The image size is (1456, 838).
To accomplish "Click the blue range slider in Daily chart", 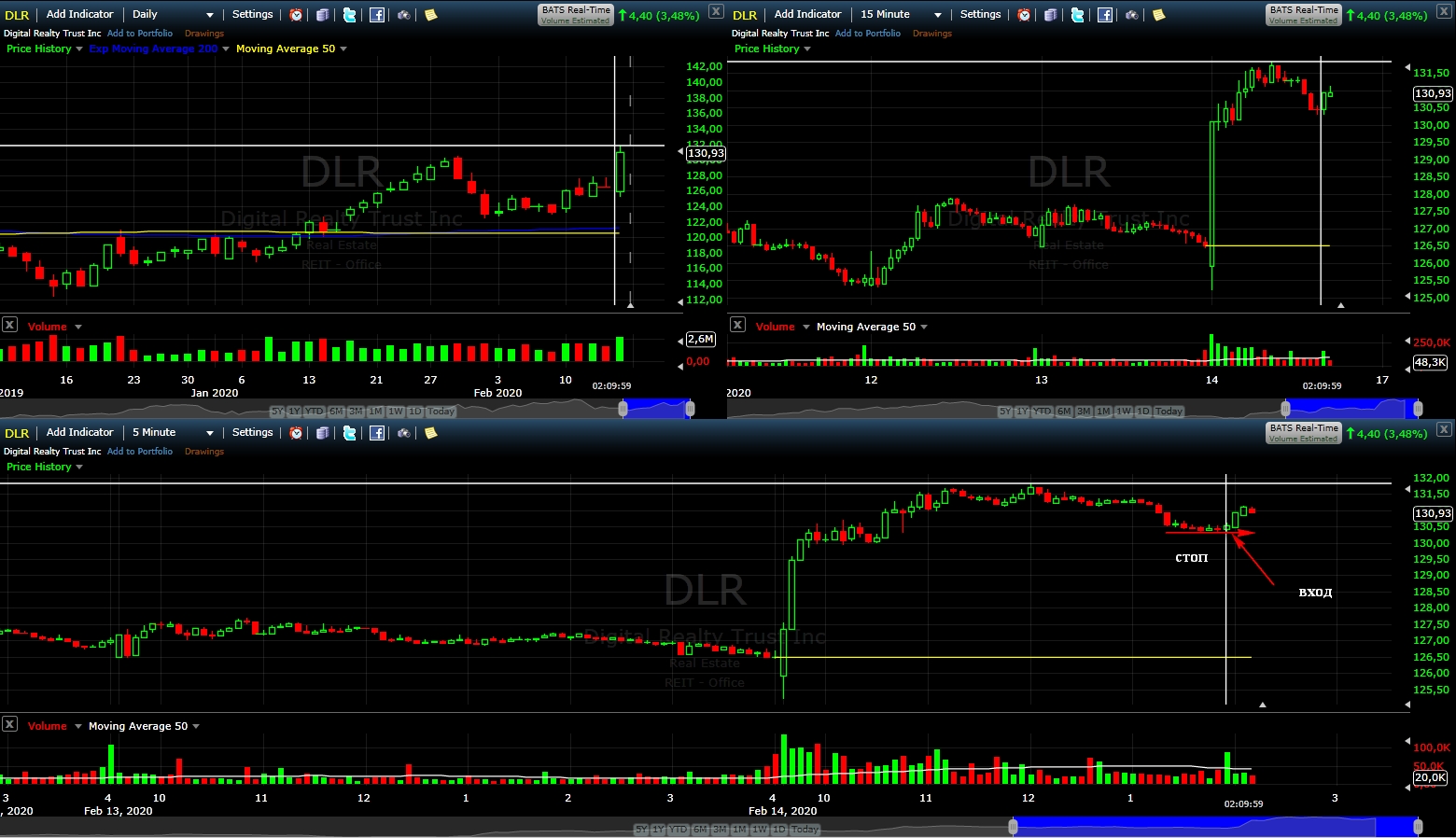I will 657,408.
